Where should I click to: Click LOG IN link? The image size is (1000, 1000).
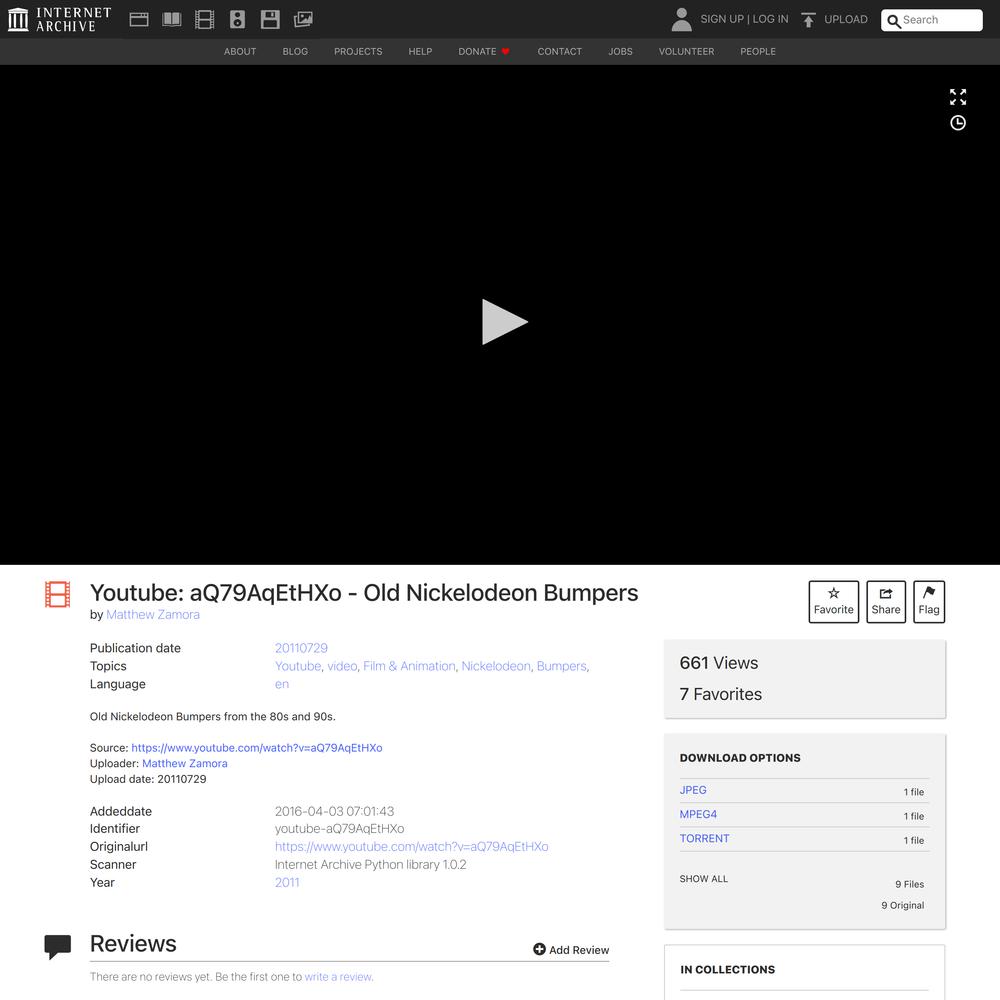click(x=770, y=19)
